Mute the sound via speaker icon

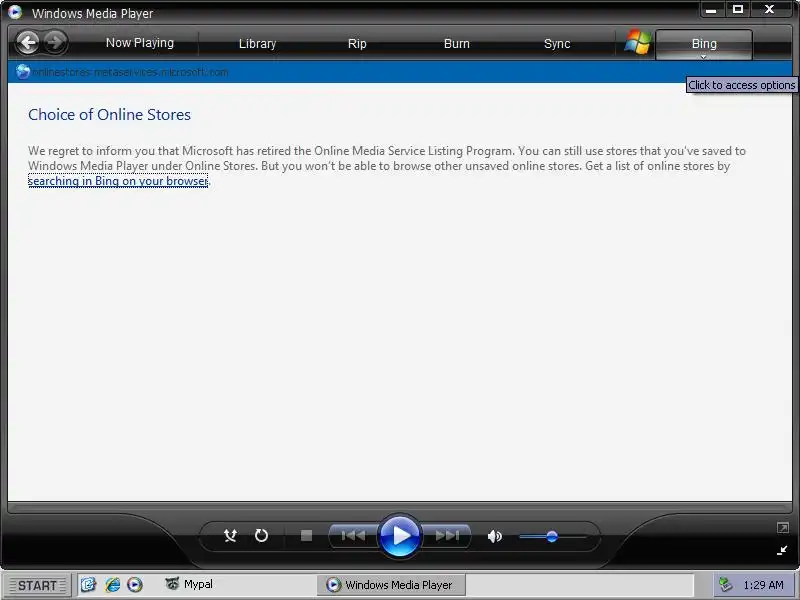click(x=494, y=536)
